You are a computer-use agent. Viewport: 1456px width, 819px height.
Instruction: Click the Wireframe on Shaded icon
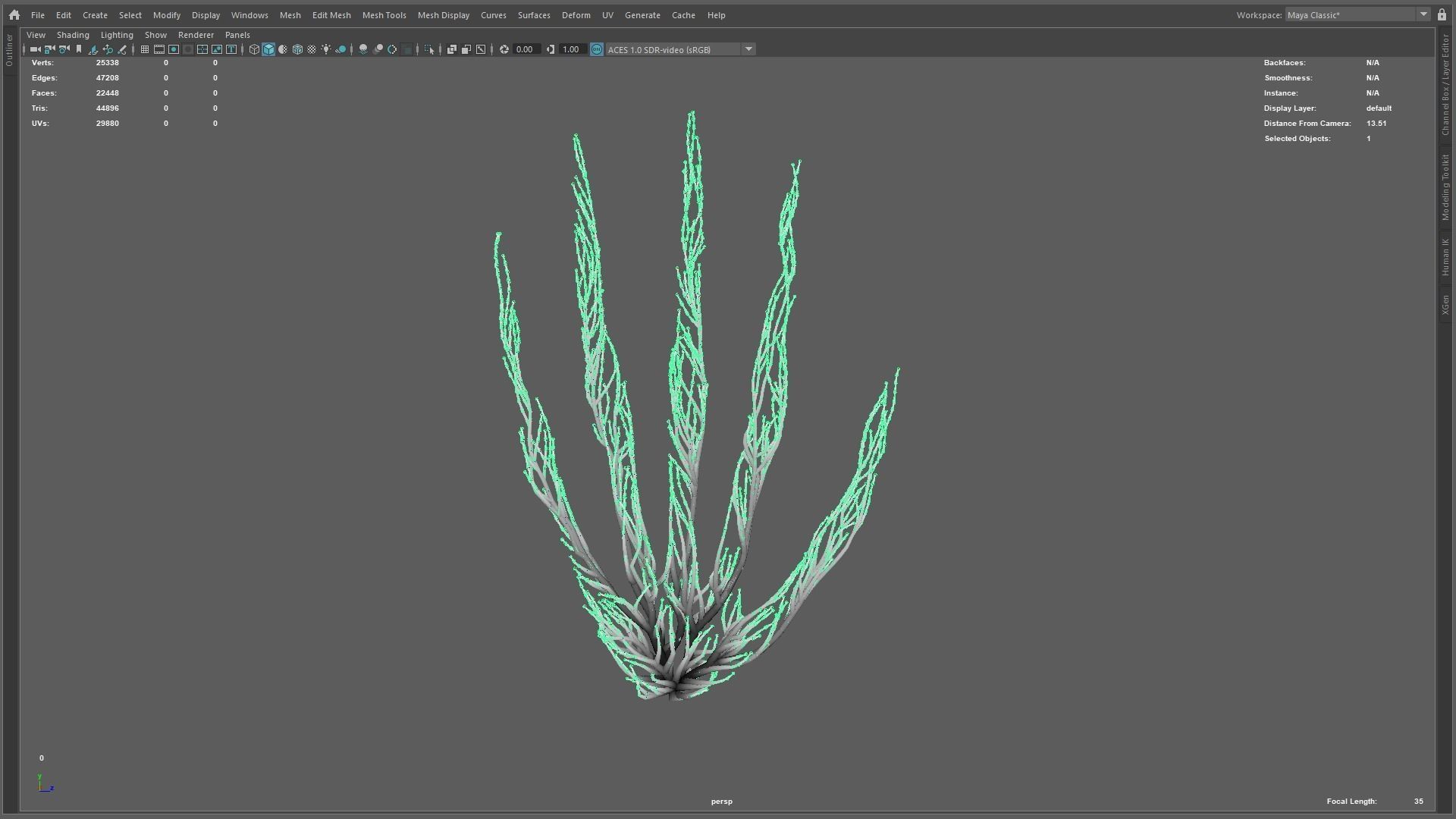297,49
